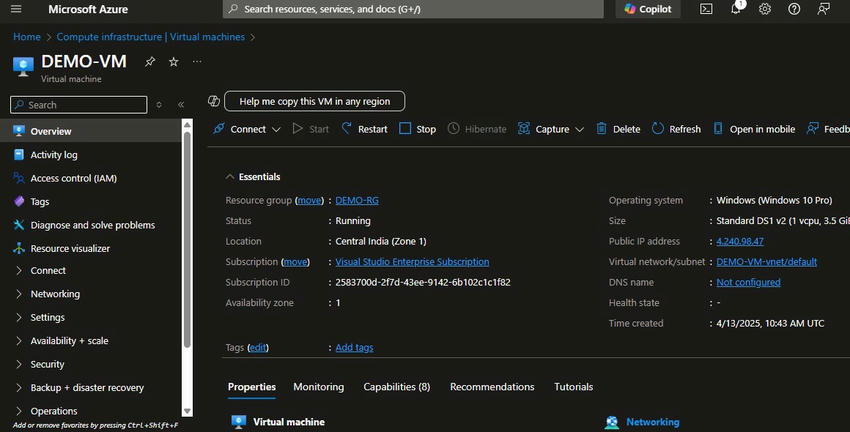Screen dimensions: 850x432
Task: Click the Diagnose and solve problems icon
Action: [x=19, y=224]
